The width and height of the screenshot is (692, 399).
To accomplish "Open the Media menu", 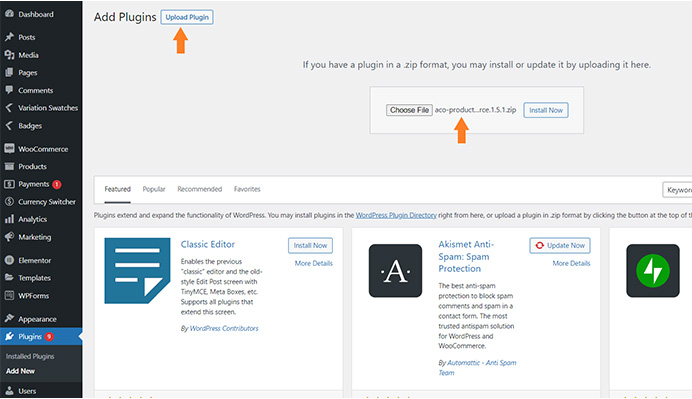I will (28, 55).
